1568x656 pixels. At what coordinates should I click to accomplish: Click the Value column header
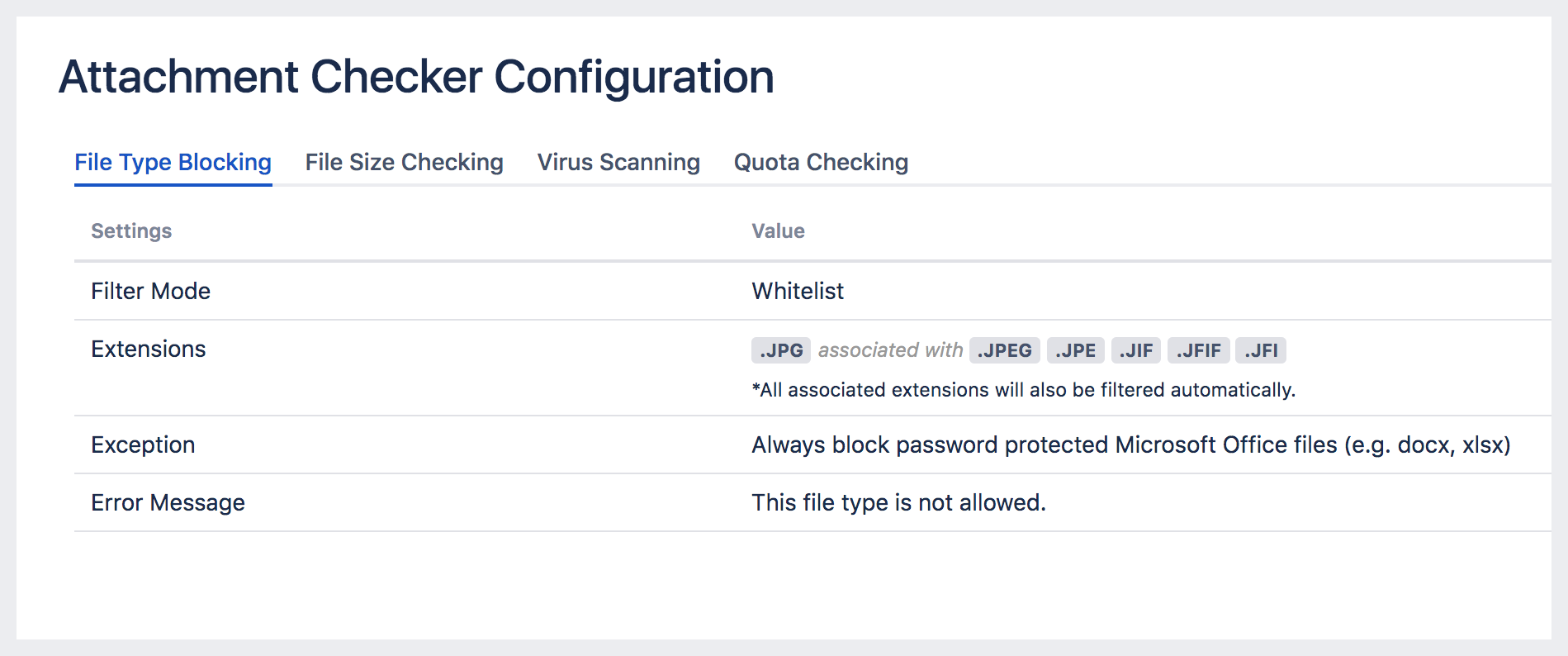778,231
